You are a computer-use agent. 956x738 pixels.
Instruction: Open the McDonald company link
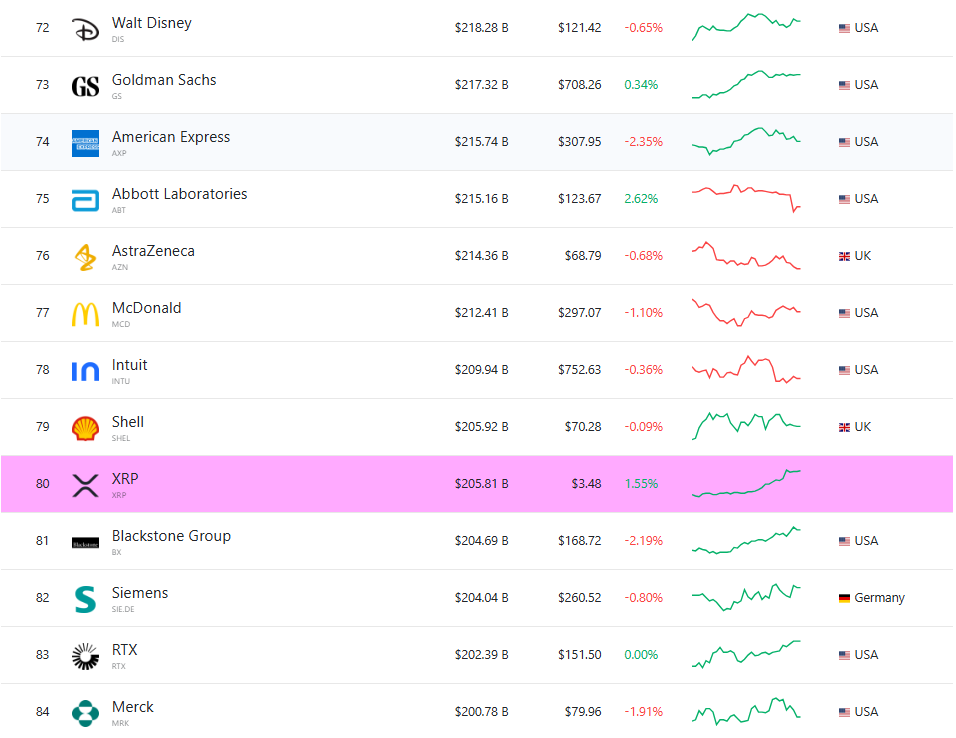click(146, 308)
